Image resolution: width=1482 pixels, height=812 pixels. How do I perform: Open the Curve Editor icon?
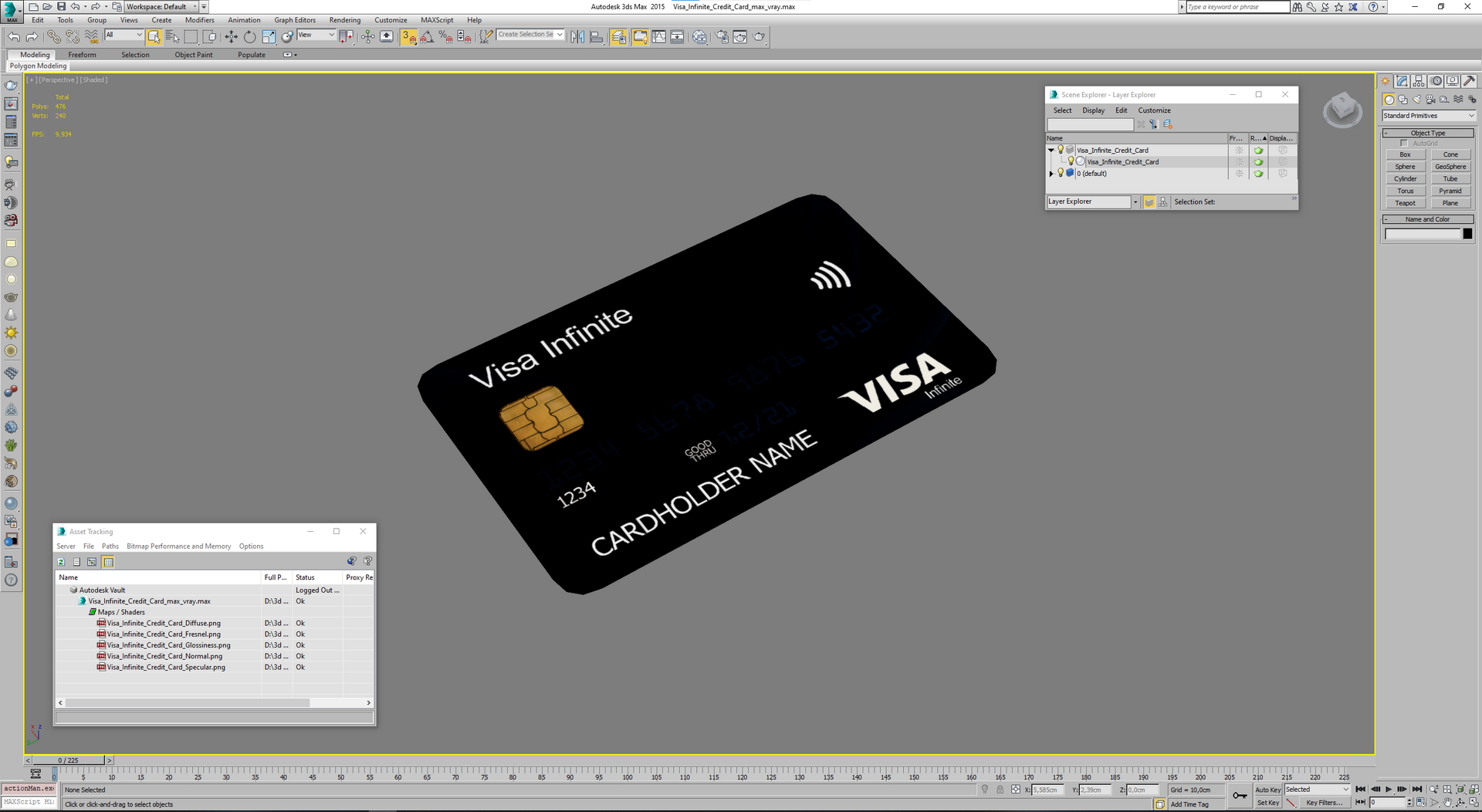(658, 36)
